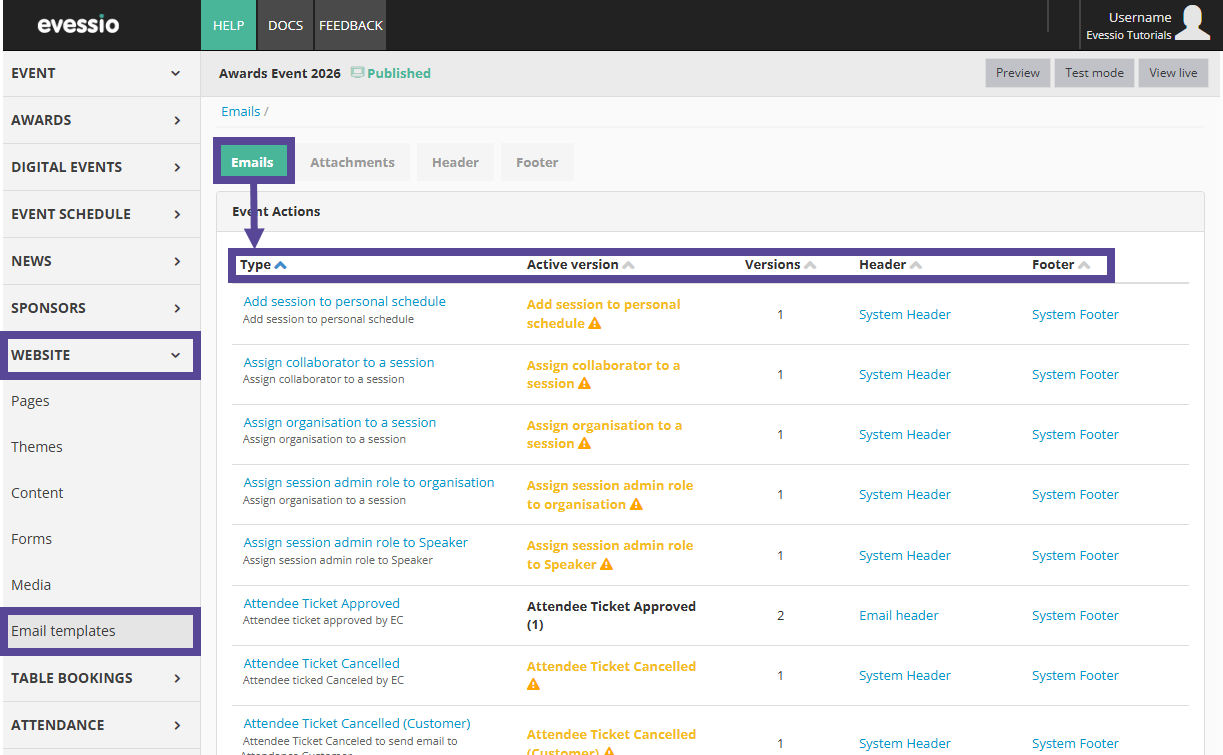Sort by Header column arrow
This screenshot has height=755, width=1223.
pos(916,265)
